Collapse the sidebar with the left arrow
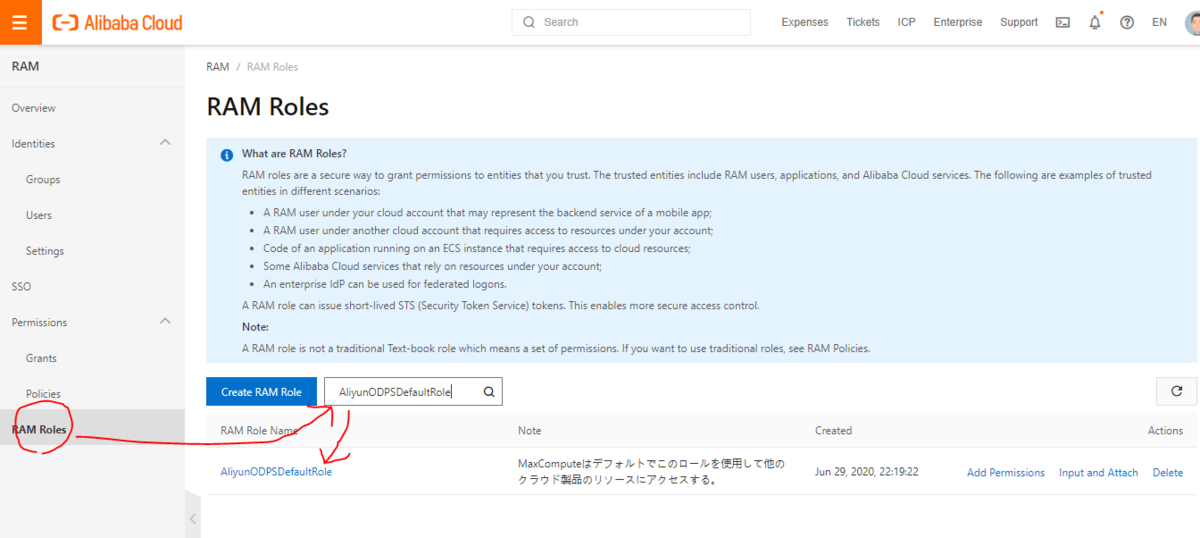This screenshot has height=538, width=1200. [193, 519]
